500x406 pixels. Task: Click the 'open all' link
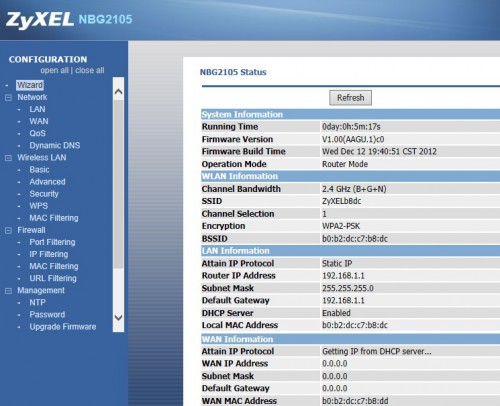click(54, 70)
